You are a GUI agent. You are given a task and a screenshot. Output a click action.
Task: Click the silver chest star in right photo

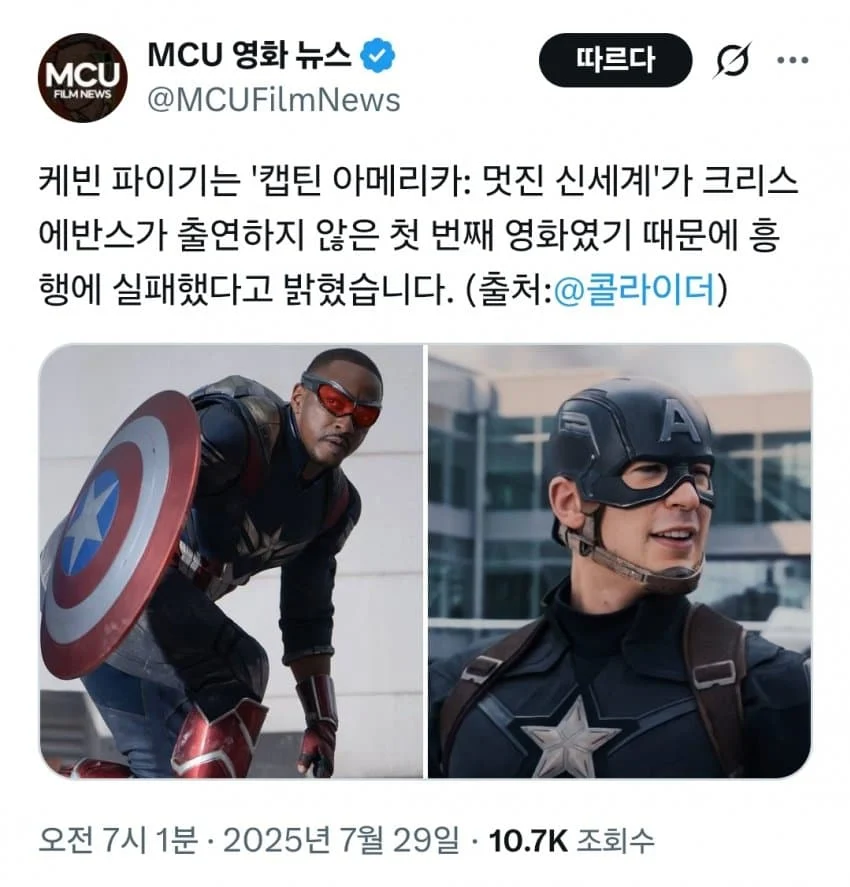click(x=569, y=735)
